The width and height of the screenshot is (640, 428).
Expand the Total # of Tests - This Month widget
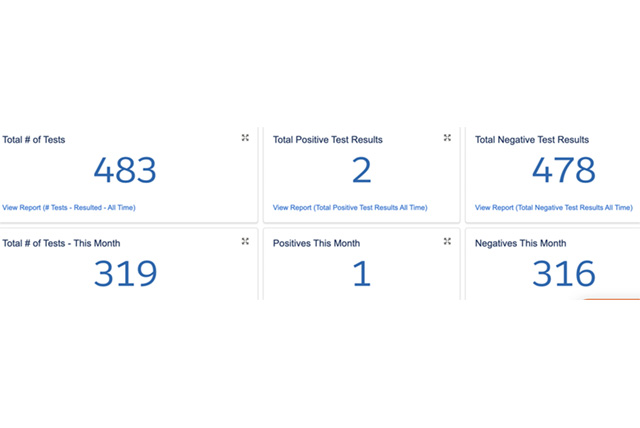pyautogui.click(x=245, y=241)
